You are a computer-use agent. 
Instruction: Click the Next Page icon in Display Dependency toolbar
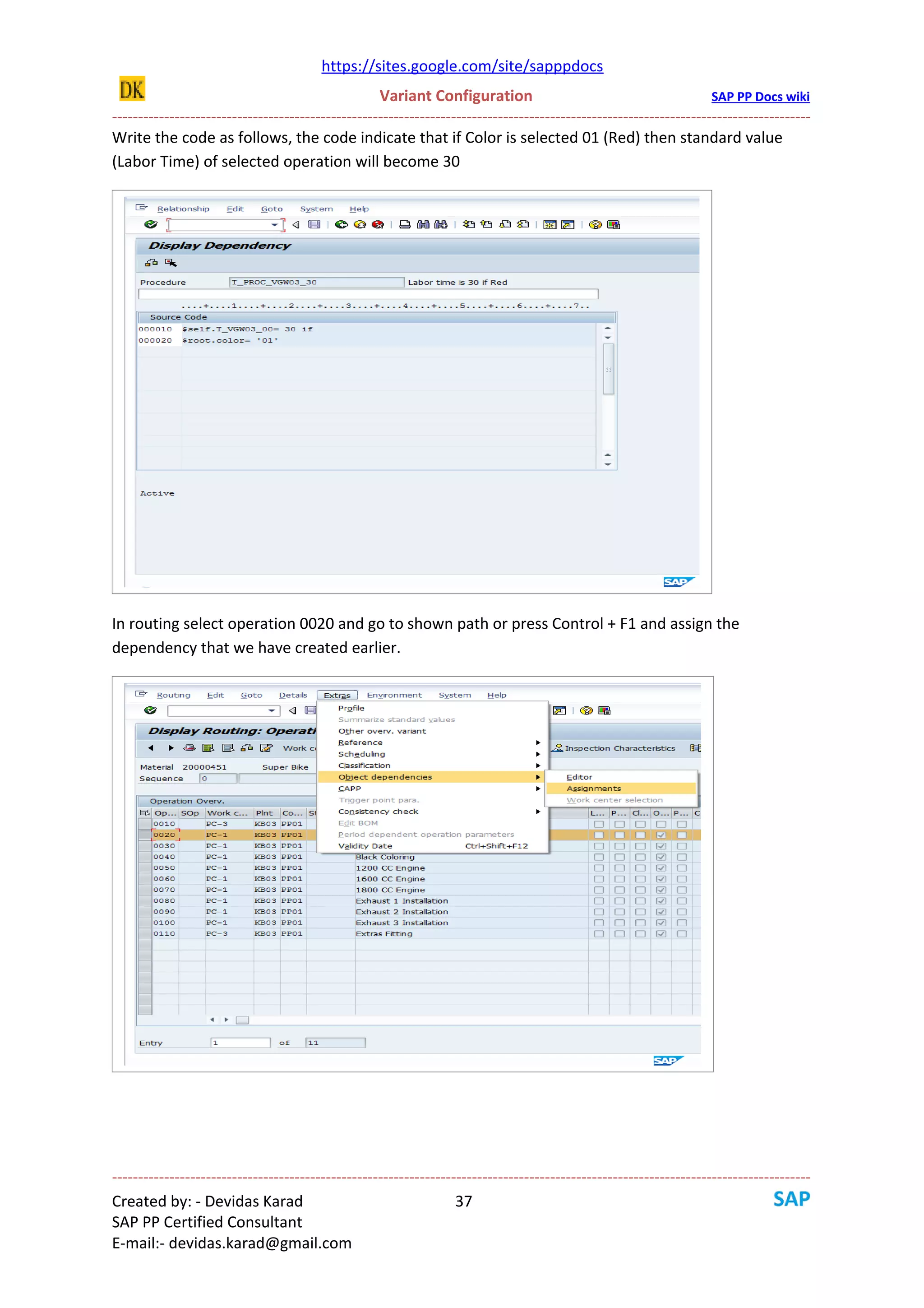coord(505,224)
